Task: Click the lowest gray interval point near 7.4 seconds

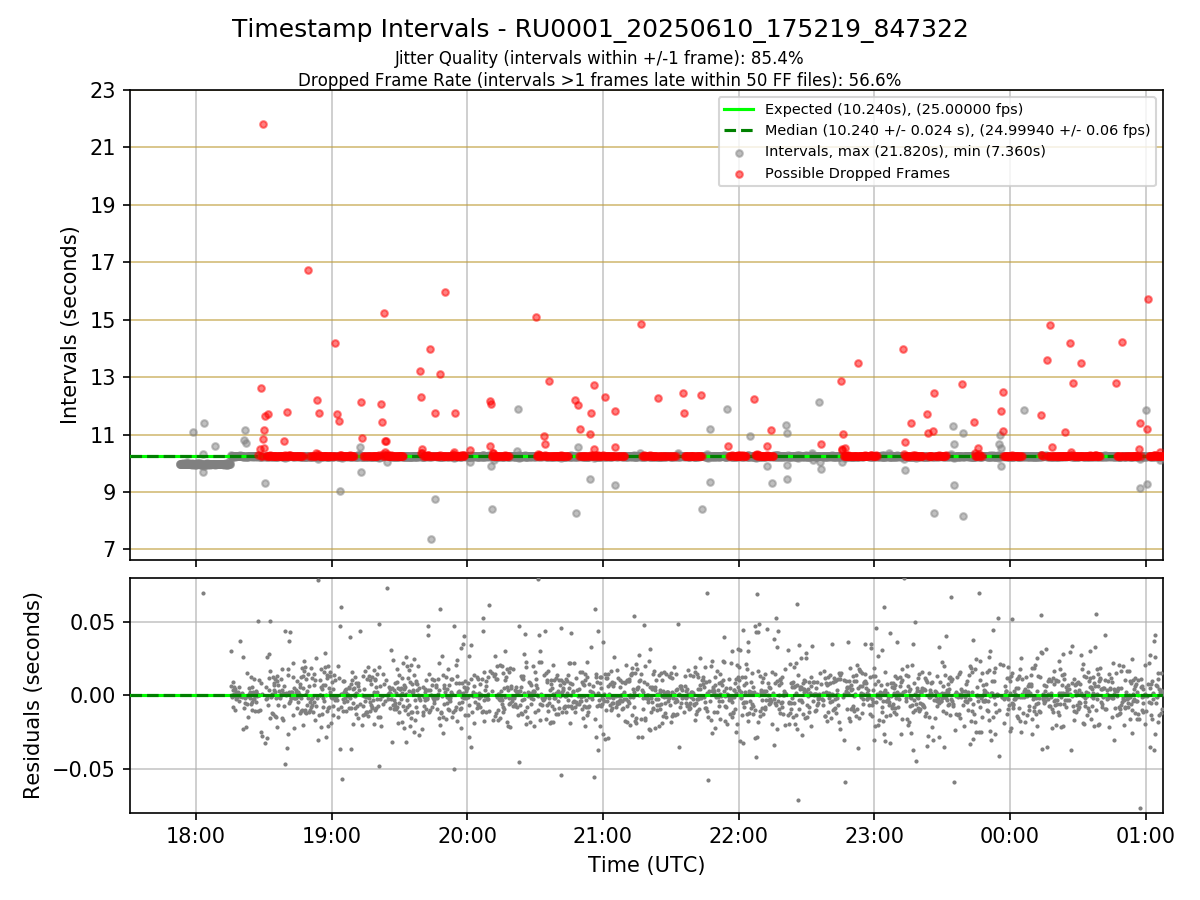Action: [x=431, y=539]
